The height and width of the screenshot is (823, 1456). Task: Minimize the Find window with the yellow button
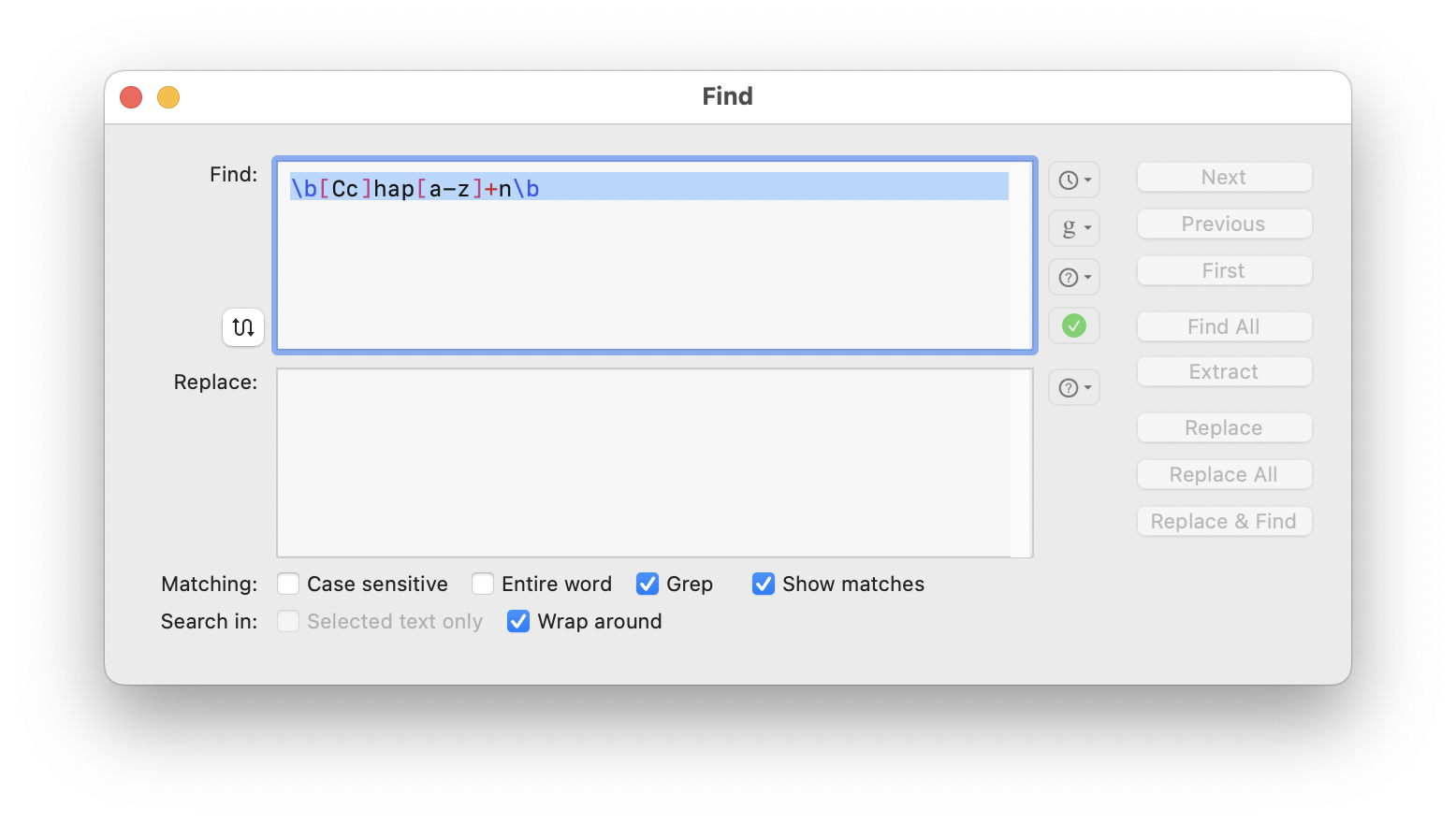point(168,97)
